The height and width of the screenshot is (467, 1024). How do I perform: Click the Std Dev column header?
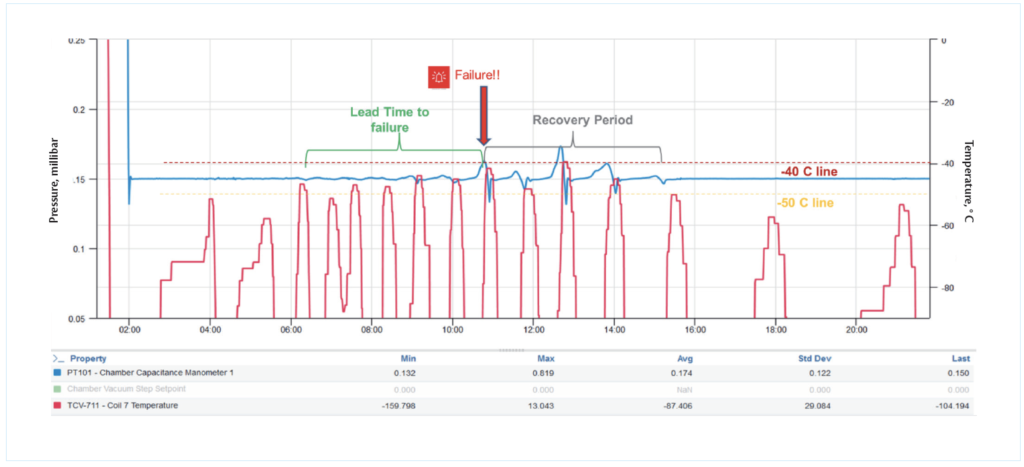(817, 358)
